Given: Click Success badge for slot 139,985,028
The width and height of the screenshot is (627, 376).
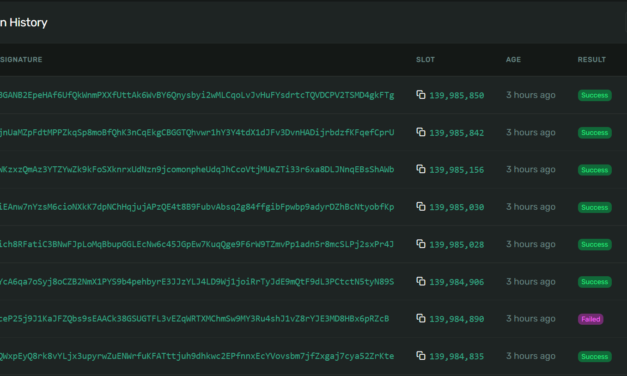Looking at the screenshot, I should tap(595, 244).
